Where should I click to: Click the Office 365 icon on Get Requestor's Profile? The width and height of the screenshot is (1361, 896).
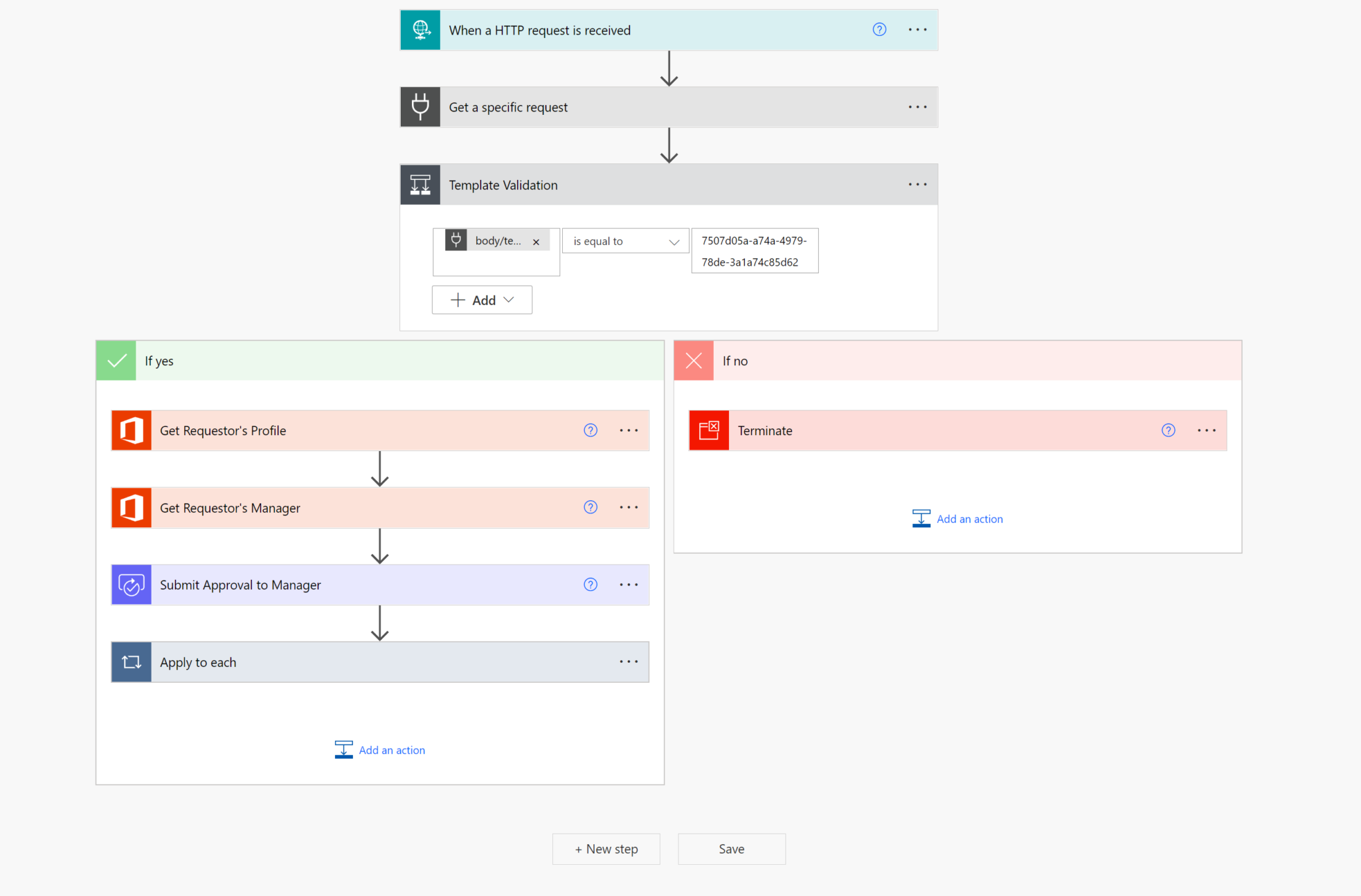pos(131,430)
